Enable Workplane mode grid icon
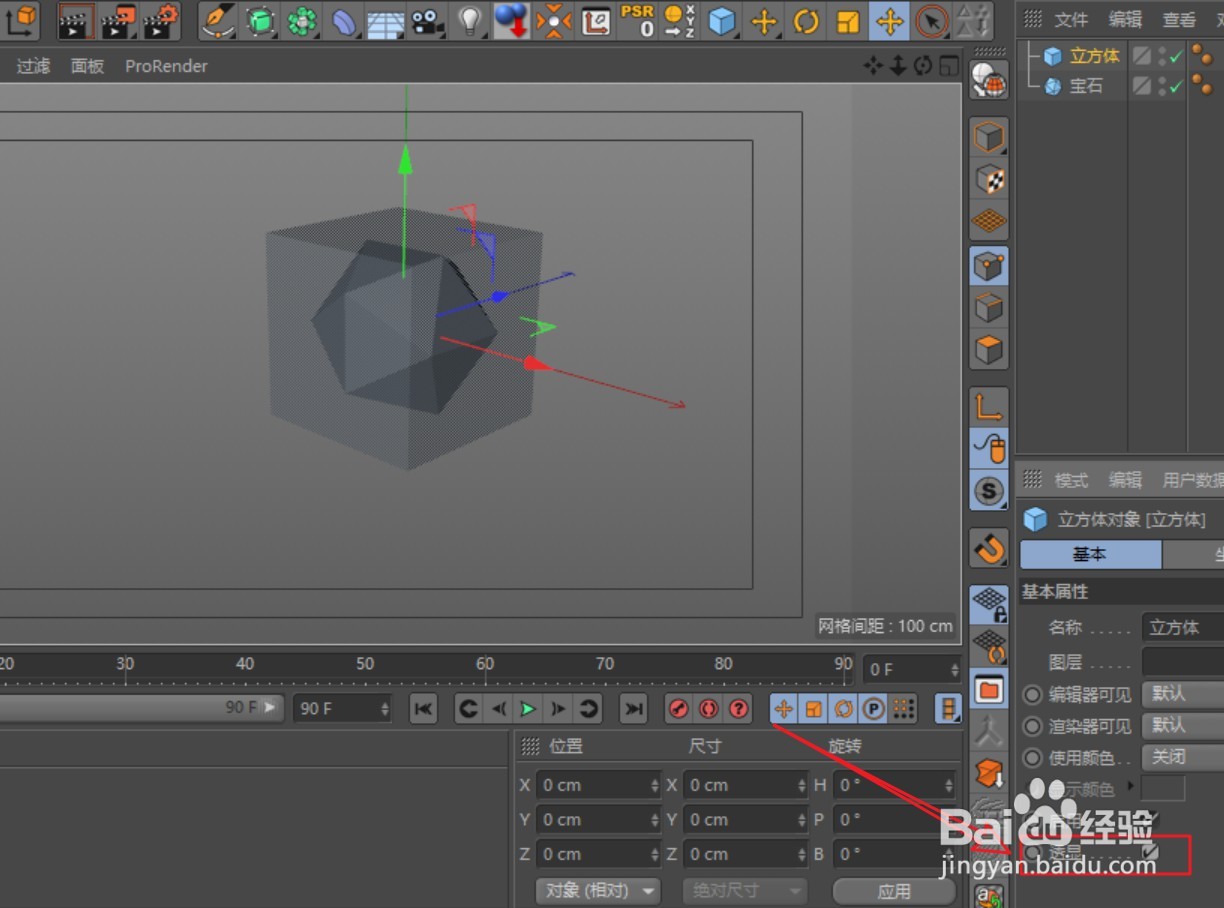 point(989,221)
